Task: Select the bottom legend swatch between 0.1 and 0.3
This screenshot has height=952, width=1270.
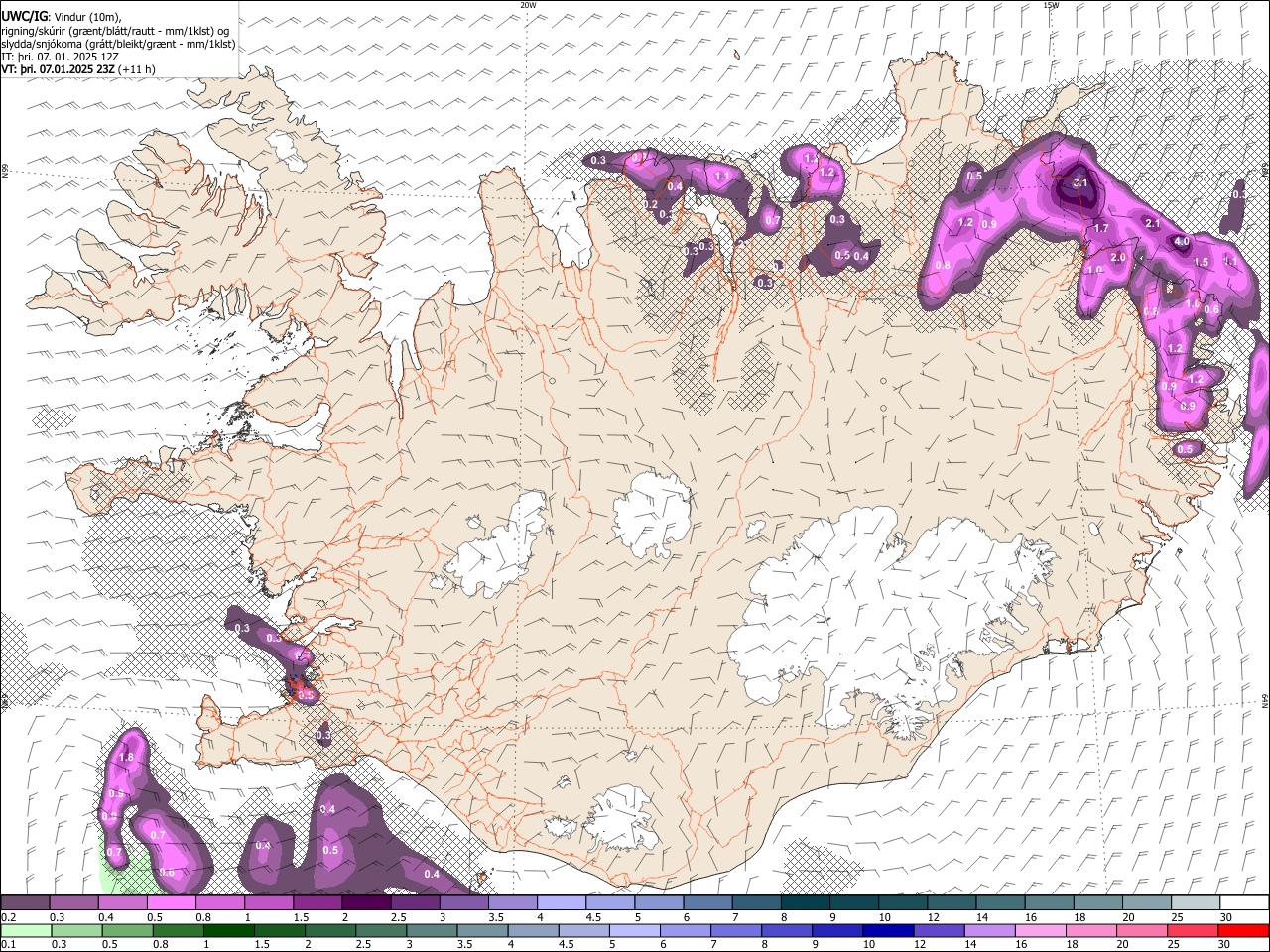Action: 25,931
